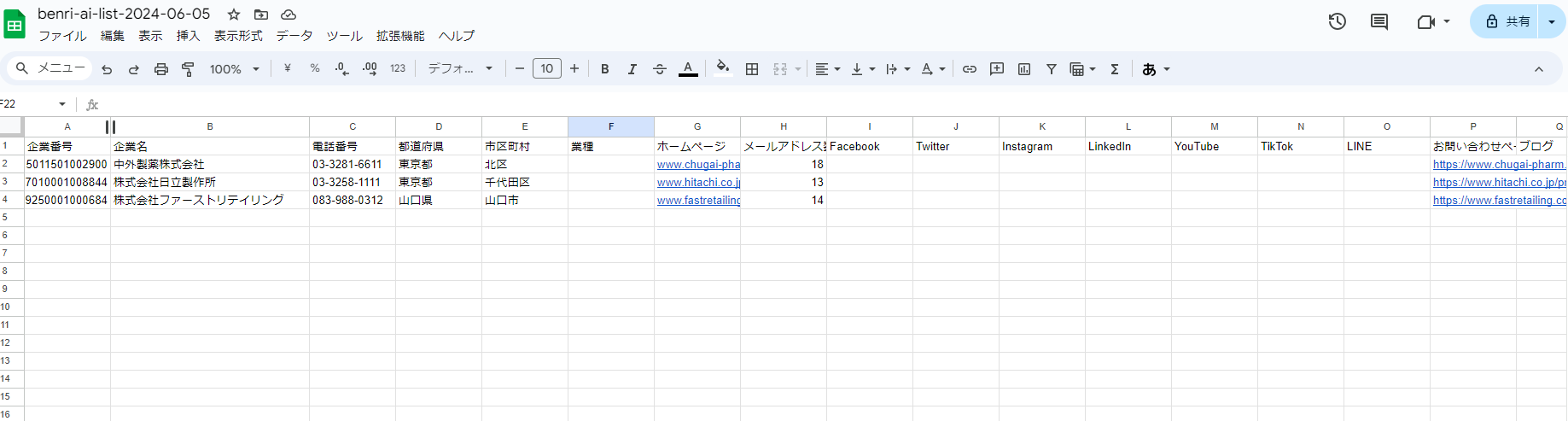Click the font size input field
Screen dimensions: 1568x421
(547, 69)
